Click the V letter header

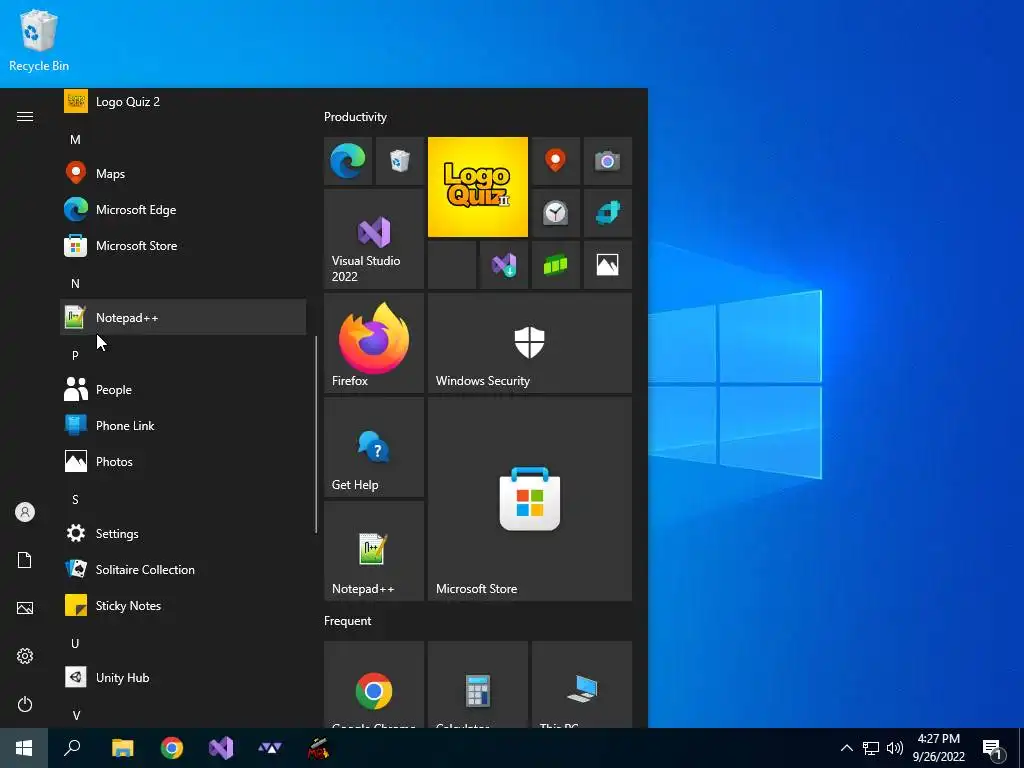click(x=76, y=715)
